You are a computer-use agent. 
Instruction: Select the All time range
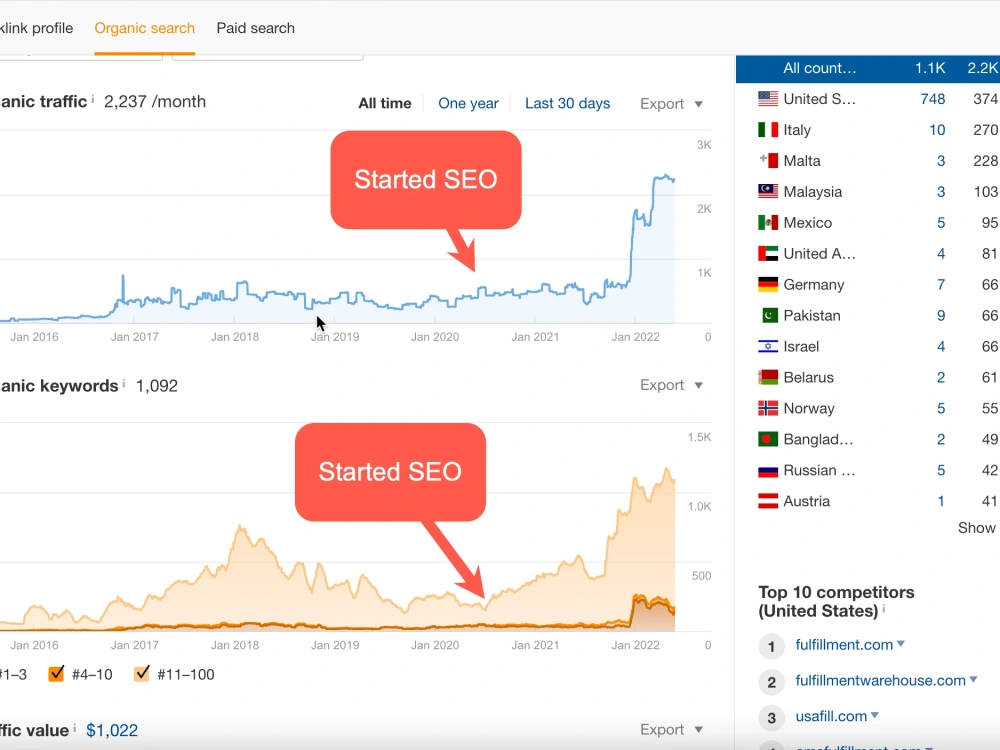[385, 103]
